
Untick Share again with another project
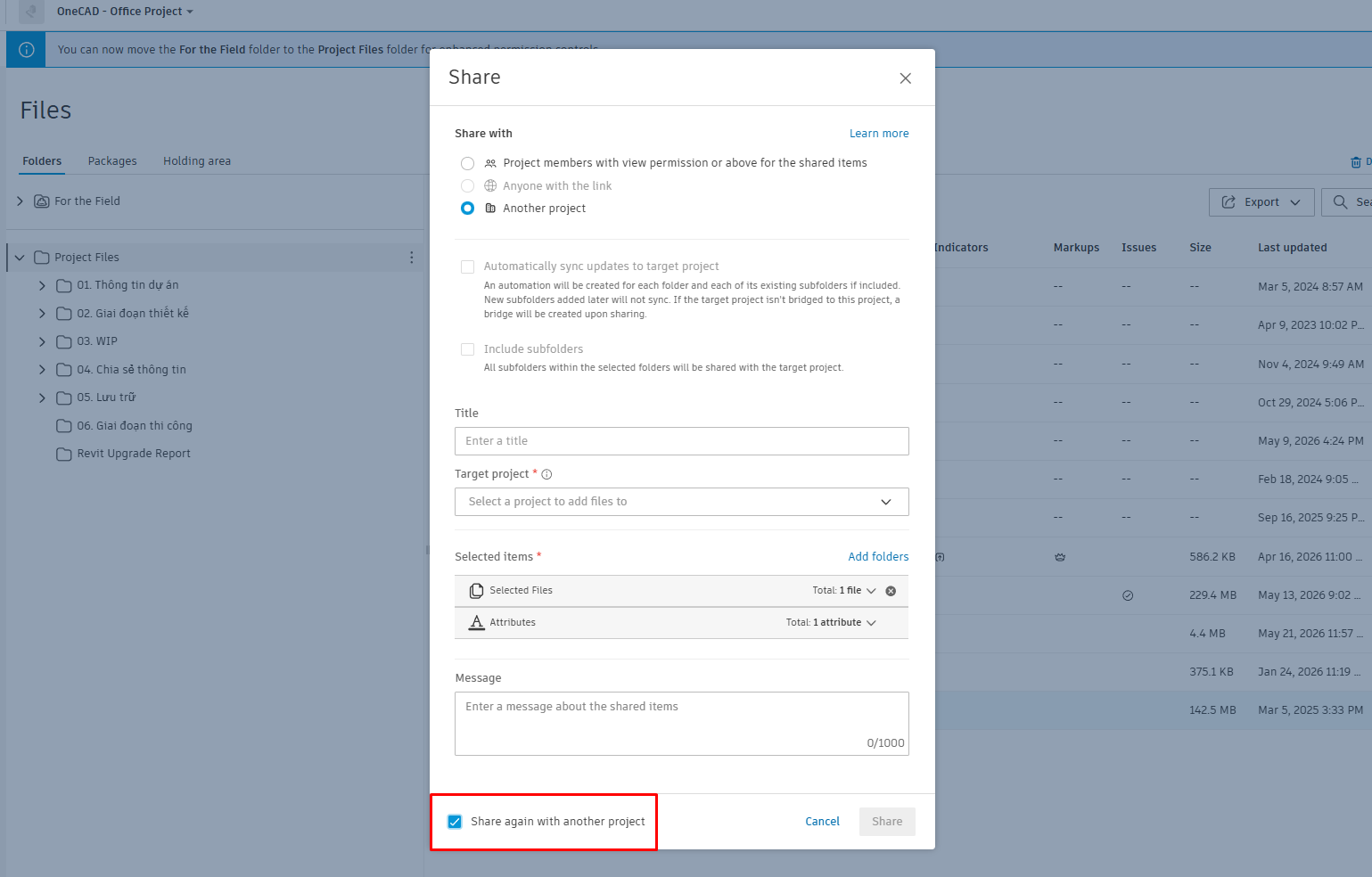455,822
